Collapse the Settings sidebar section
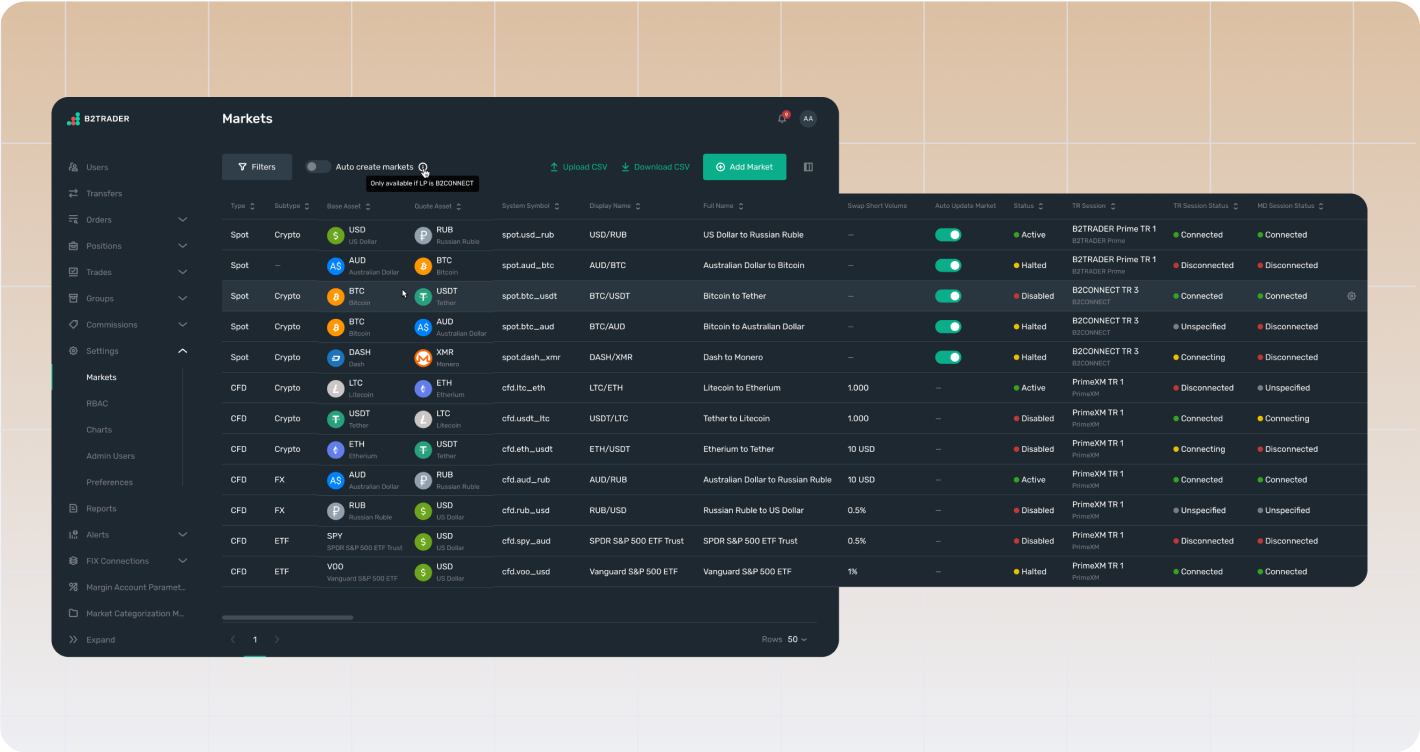Screen dimensions: 1420x752 click(182, 351)
